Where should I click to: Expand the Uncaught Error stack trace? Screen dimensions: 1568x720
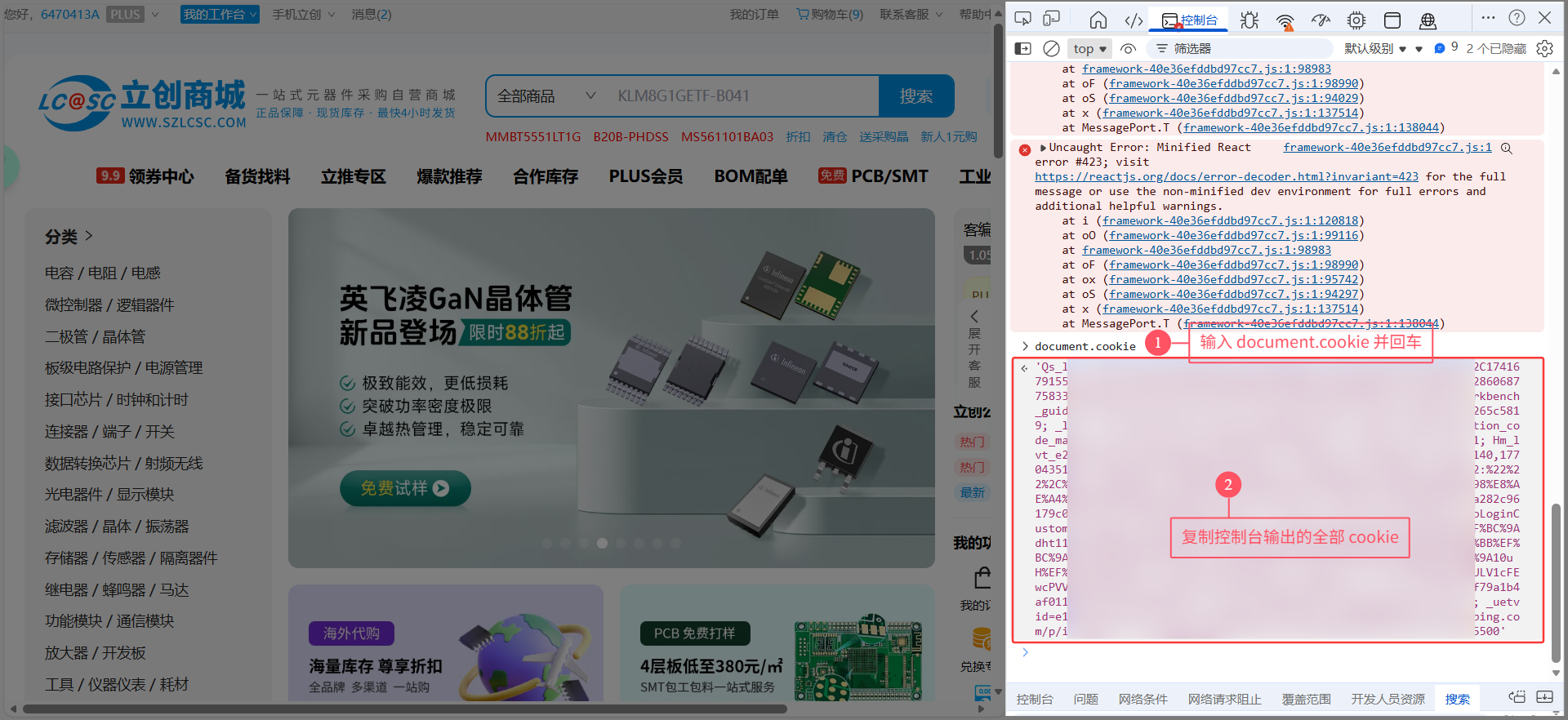[x=1043, y=148]
